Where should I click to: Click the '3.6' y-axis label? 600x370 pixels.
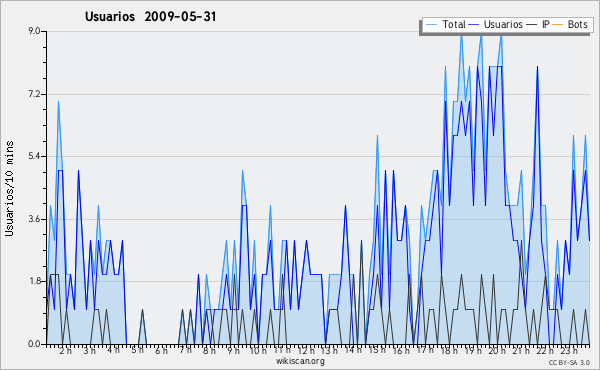point(34,219)
